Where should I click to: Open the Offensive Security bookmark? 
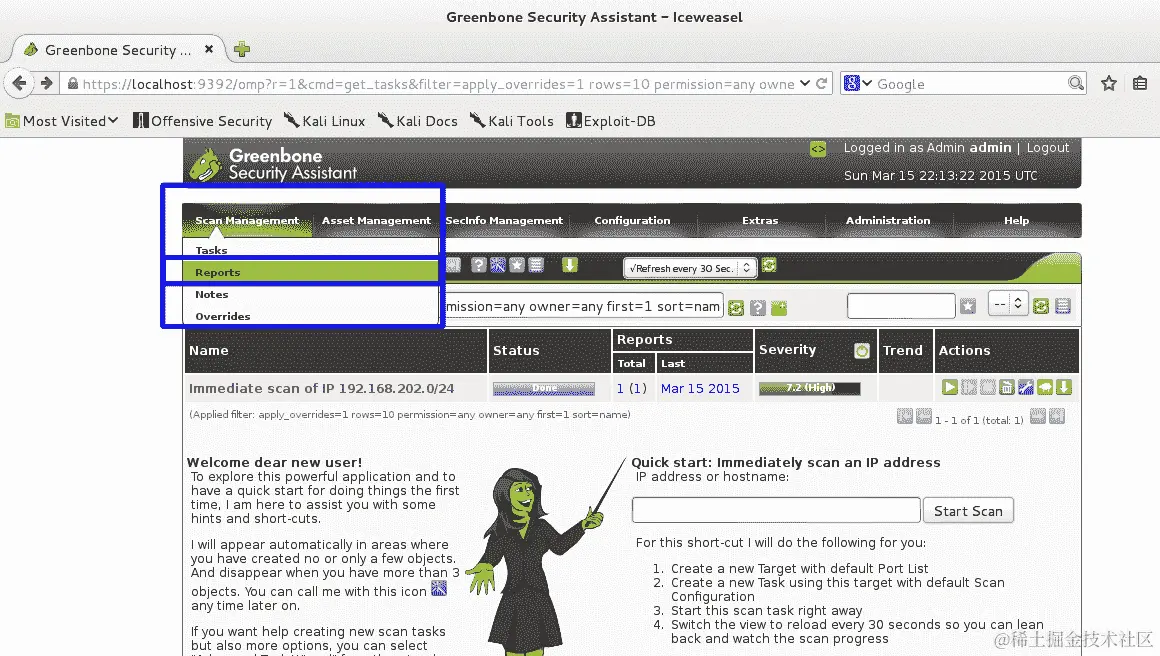[202, 121]
